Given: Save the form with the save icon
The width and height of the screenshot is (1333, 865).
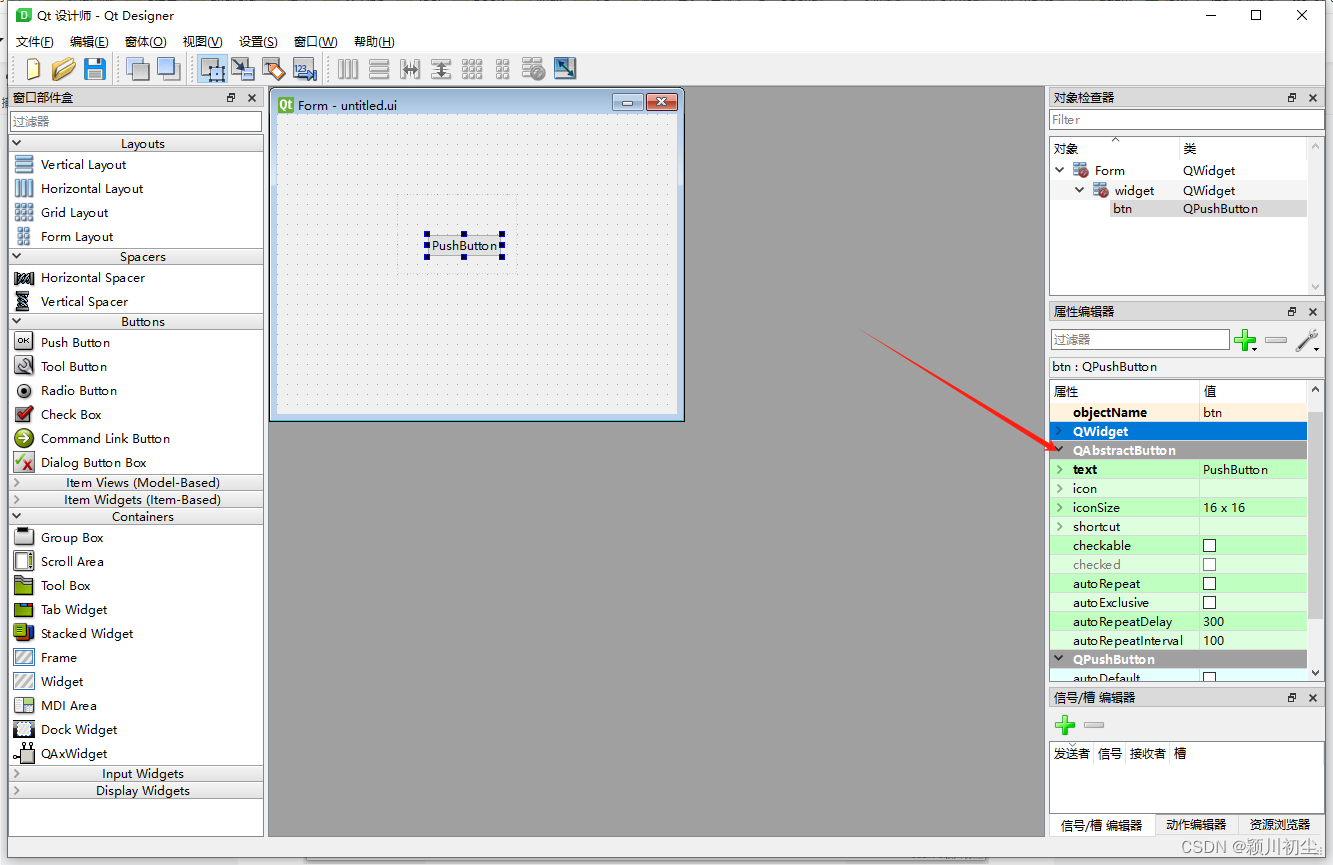Looking at the screenshot, I should (94, 68).
